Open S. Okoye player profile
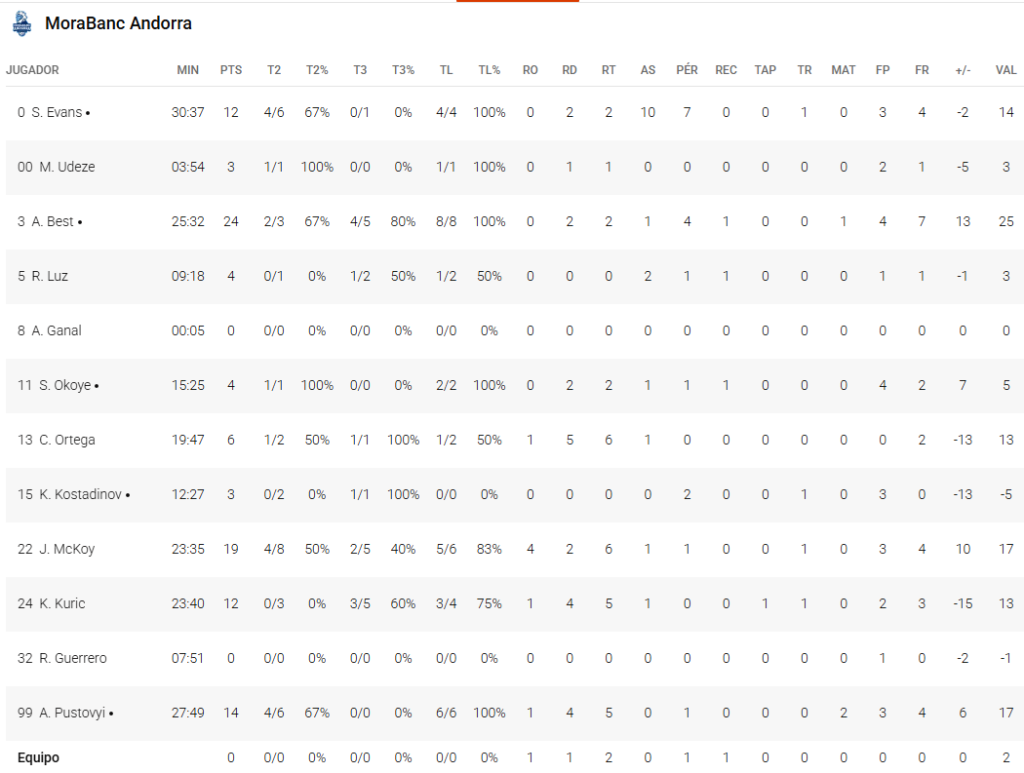Image resolution: width=1024 pixels, height=773 pixels. [x=68, y=385]
